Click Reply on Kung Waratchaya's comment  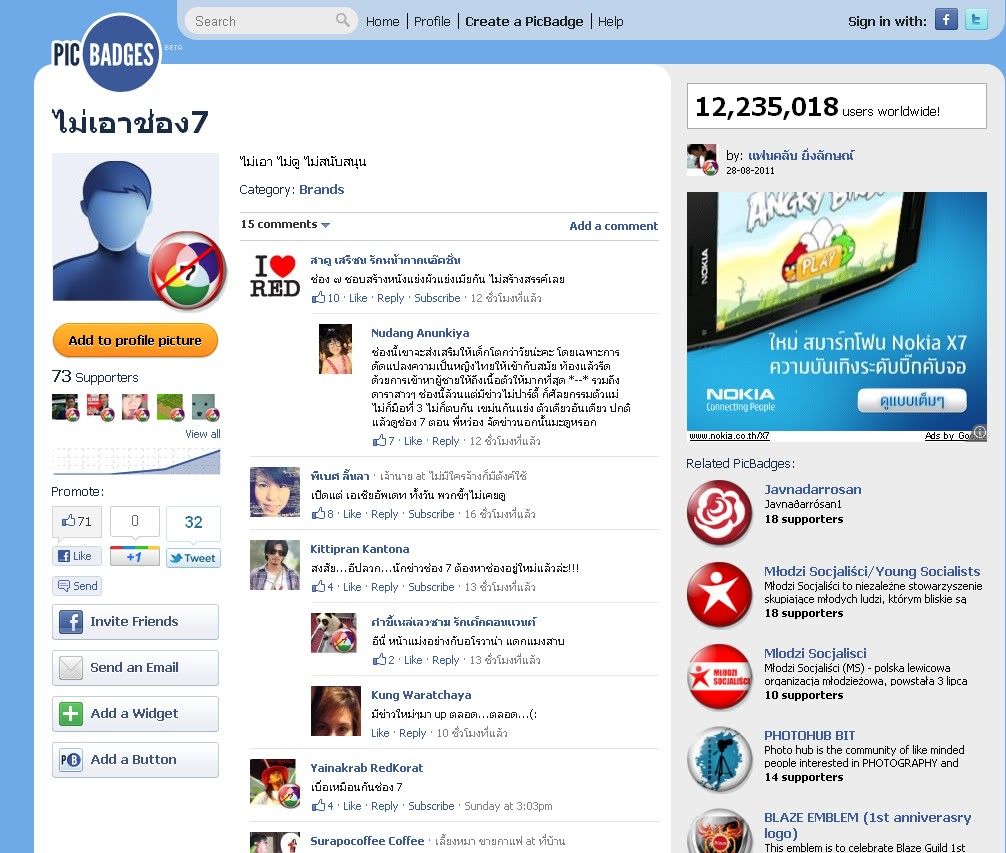(413, 733)
